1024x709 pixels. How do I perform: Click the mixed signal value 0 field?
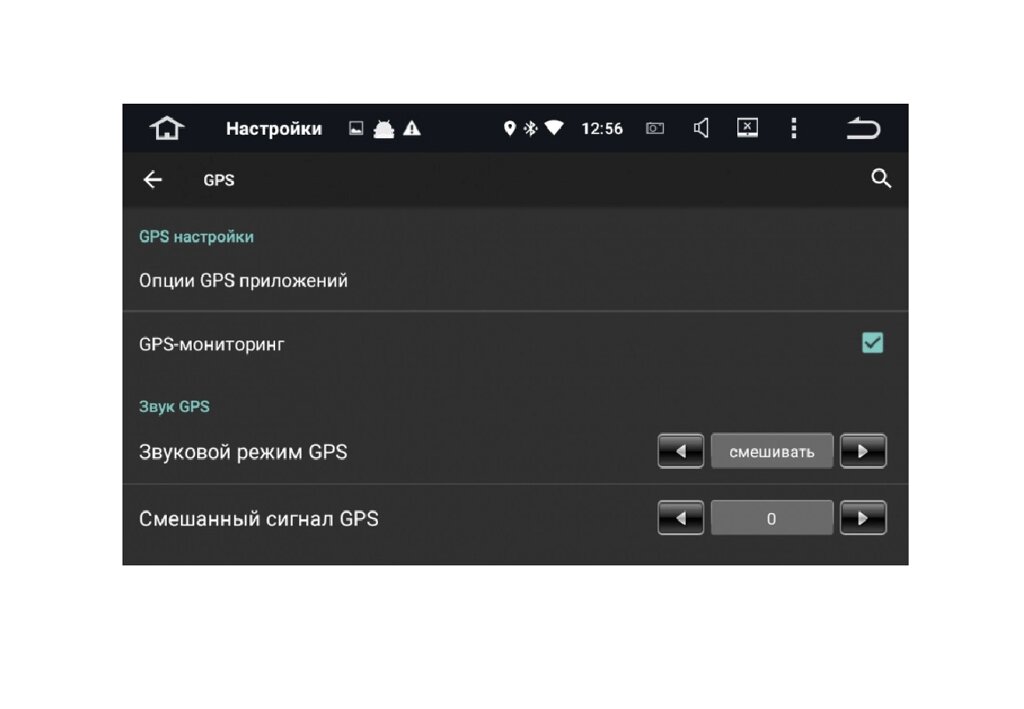pyautogui.click(x=772, y=518)
